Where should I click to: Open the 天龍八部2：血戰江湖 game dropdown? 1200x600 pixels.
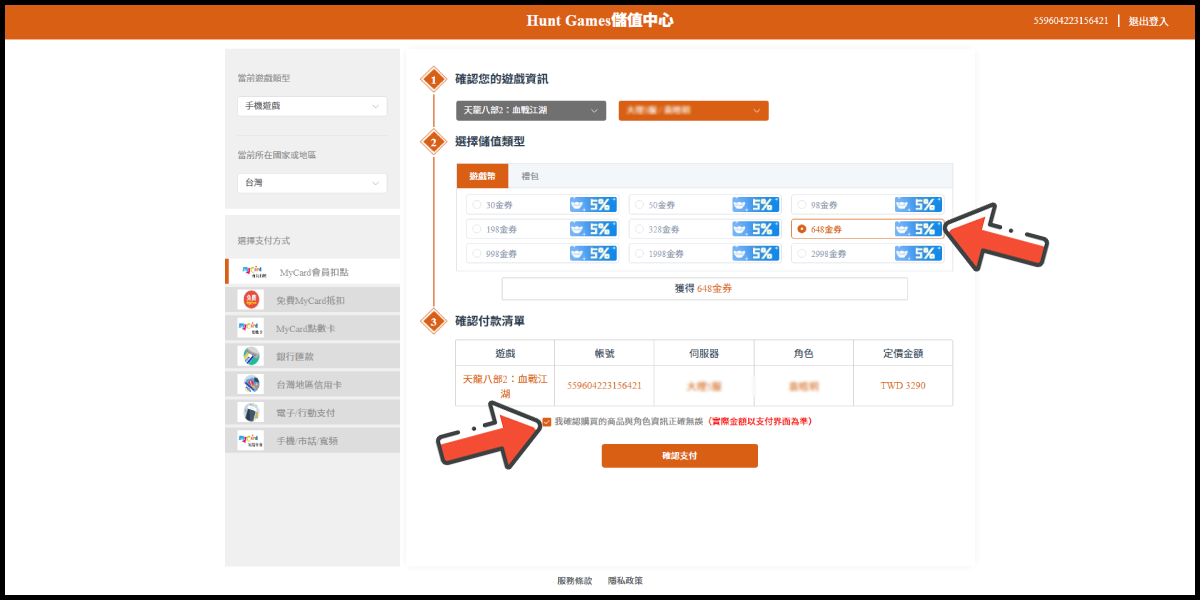point(531,110)
